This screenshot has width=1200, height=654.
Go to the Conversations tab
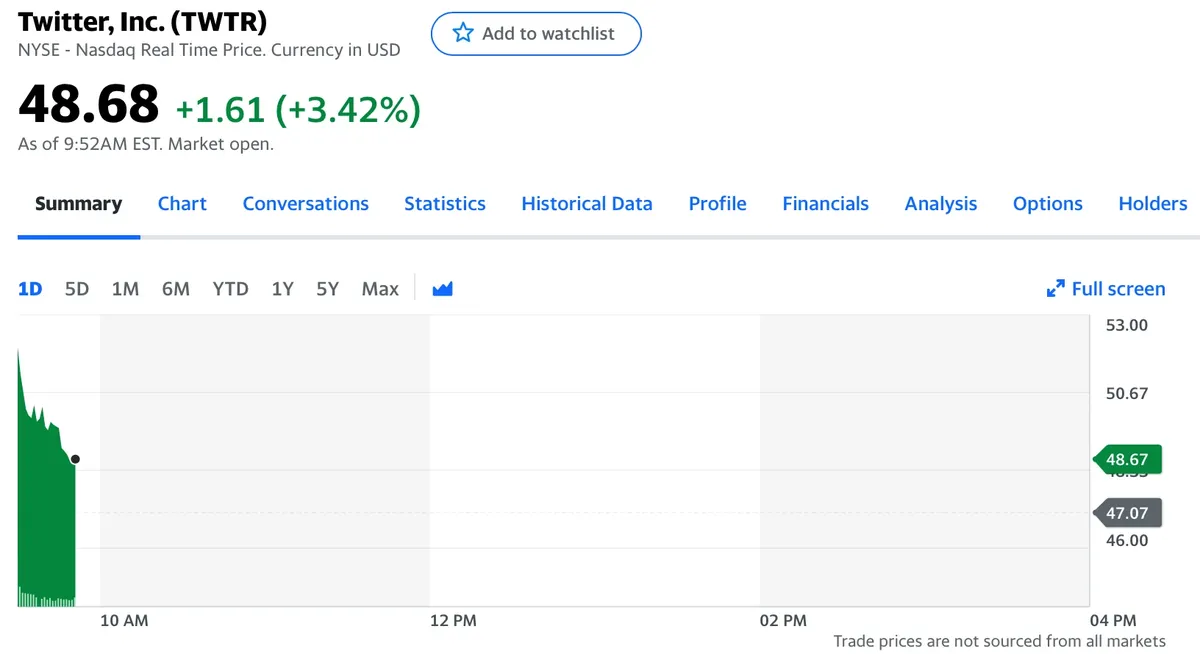tap(305, 204)
